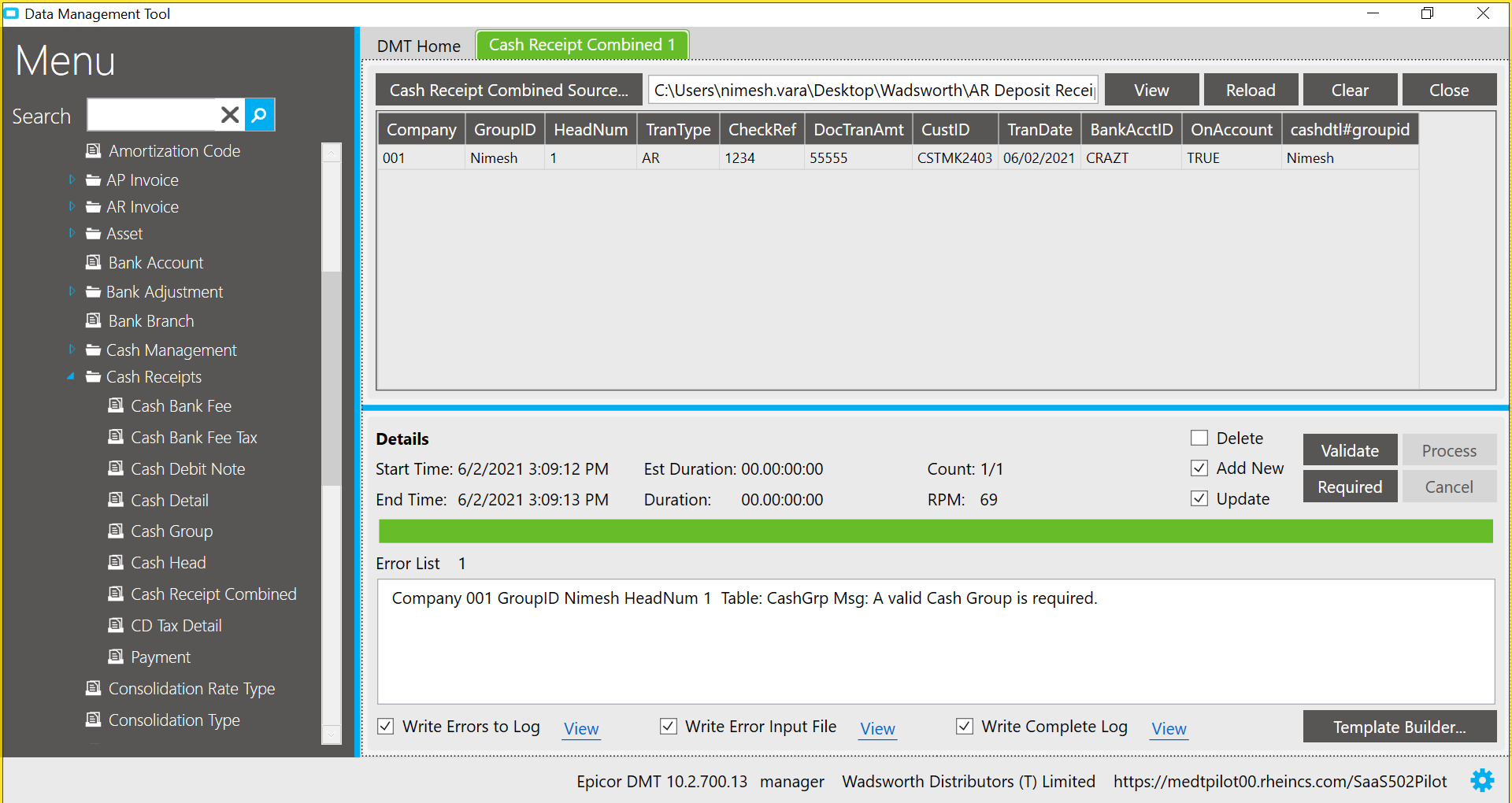Click the source file path field

[873, 90]
